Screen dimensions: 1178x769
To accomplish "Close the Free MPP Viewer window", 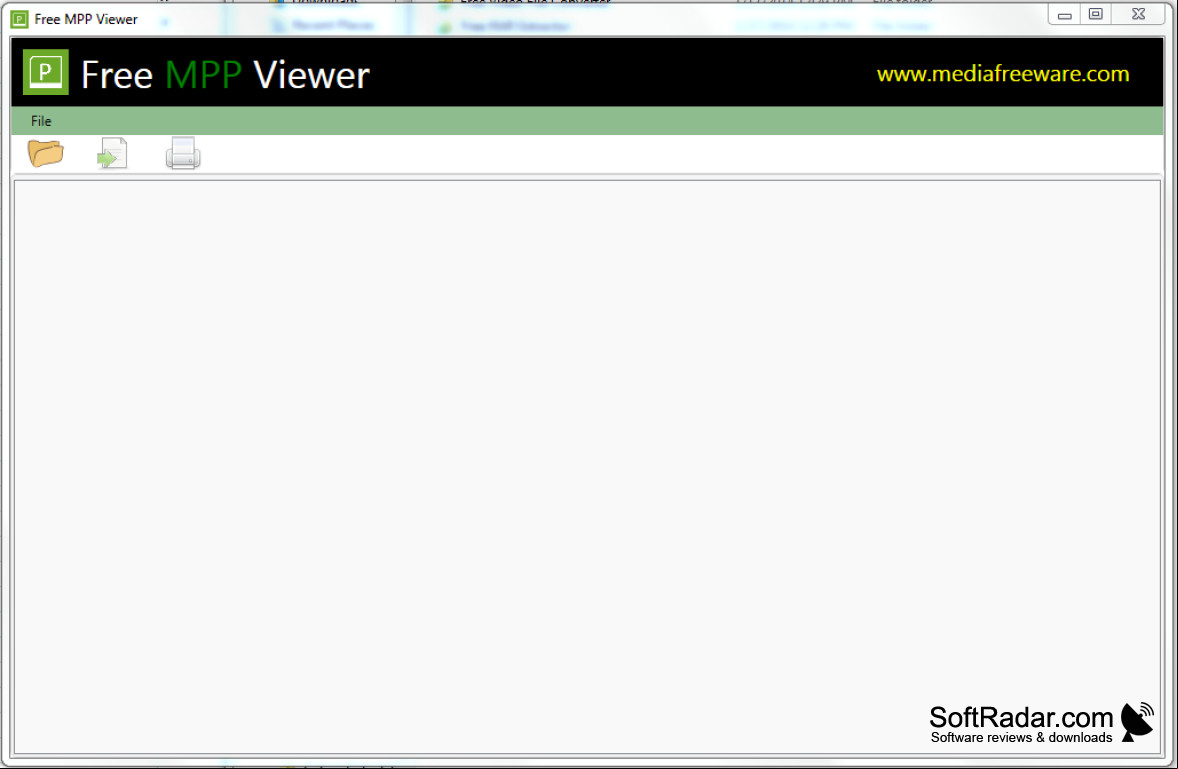I will click(x=1138, y=14).
